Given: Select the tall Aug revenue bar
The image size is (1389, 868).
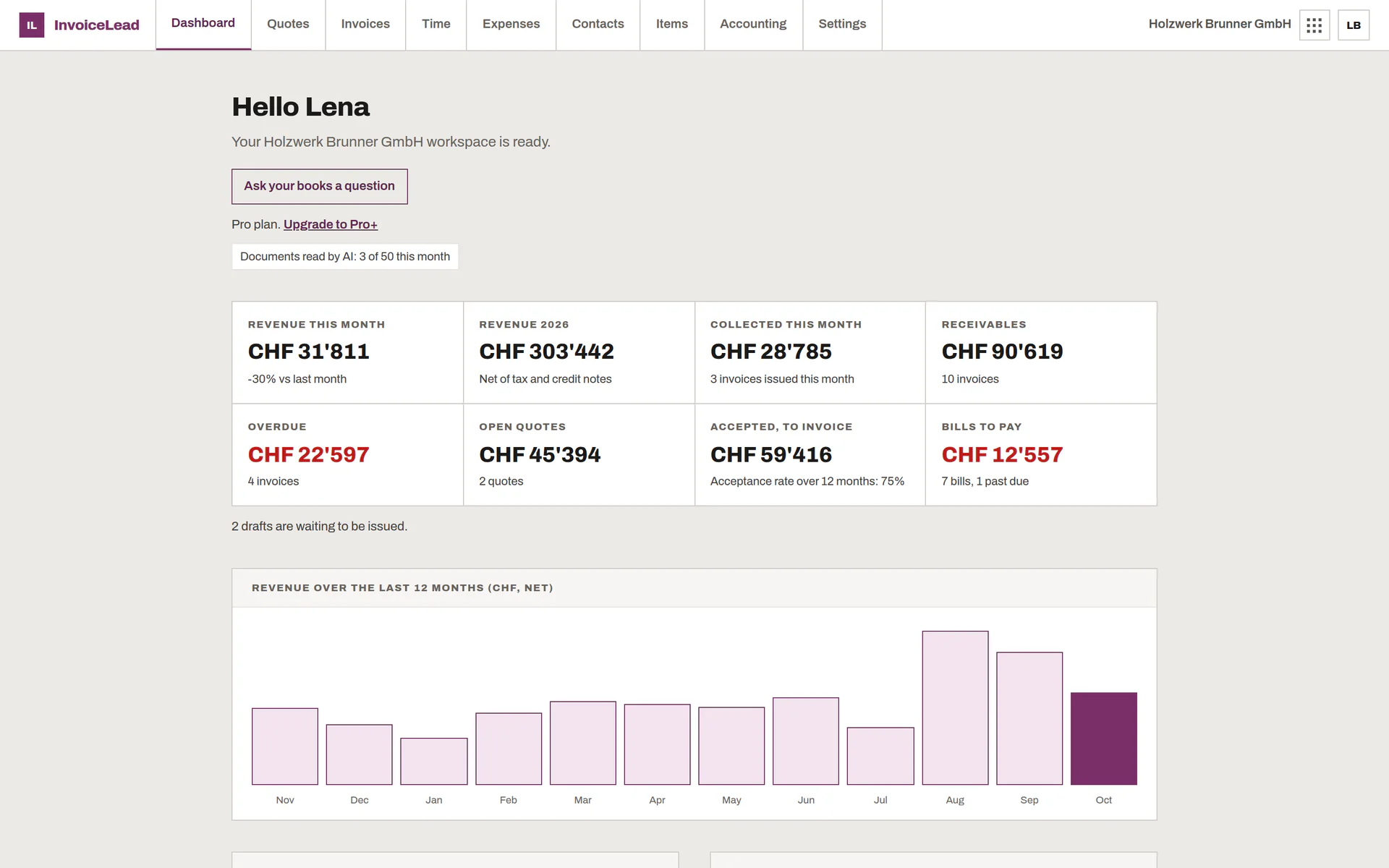Looking at the screenshot, I should pos(955,708).
